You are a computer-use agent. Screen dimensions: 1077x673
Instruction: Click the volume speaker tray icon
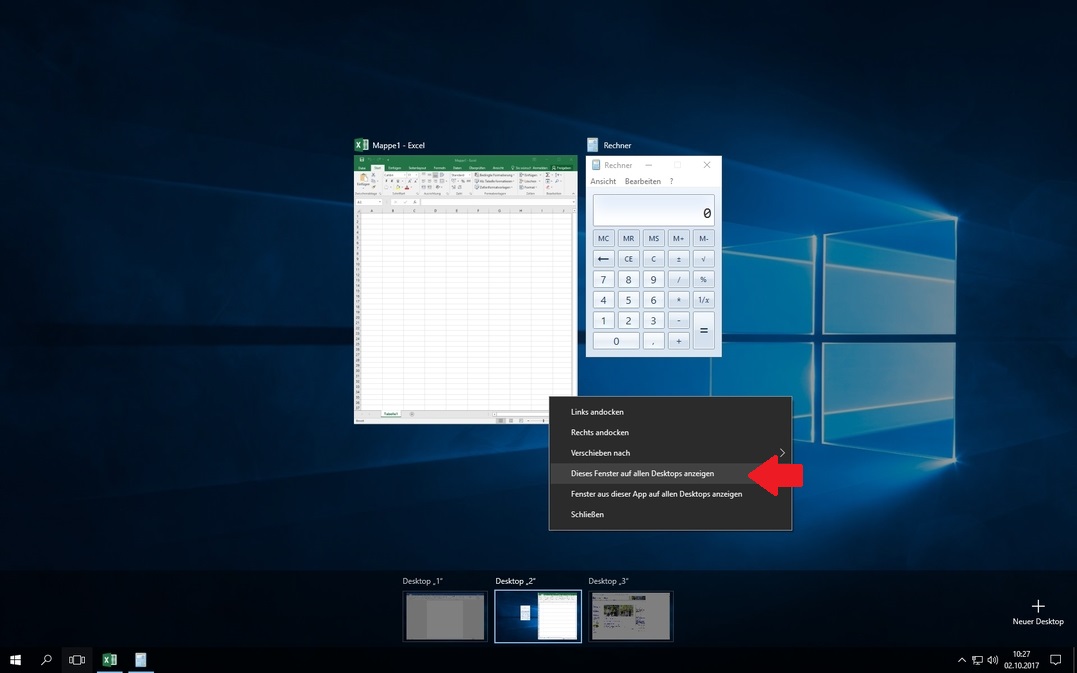(x=992, y=660)
